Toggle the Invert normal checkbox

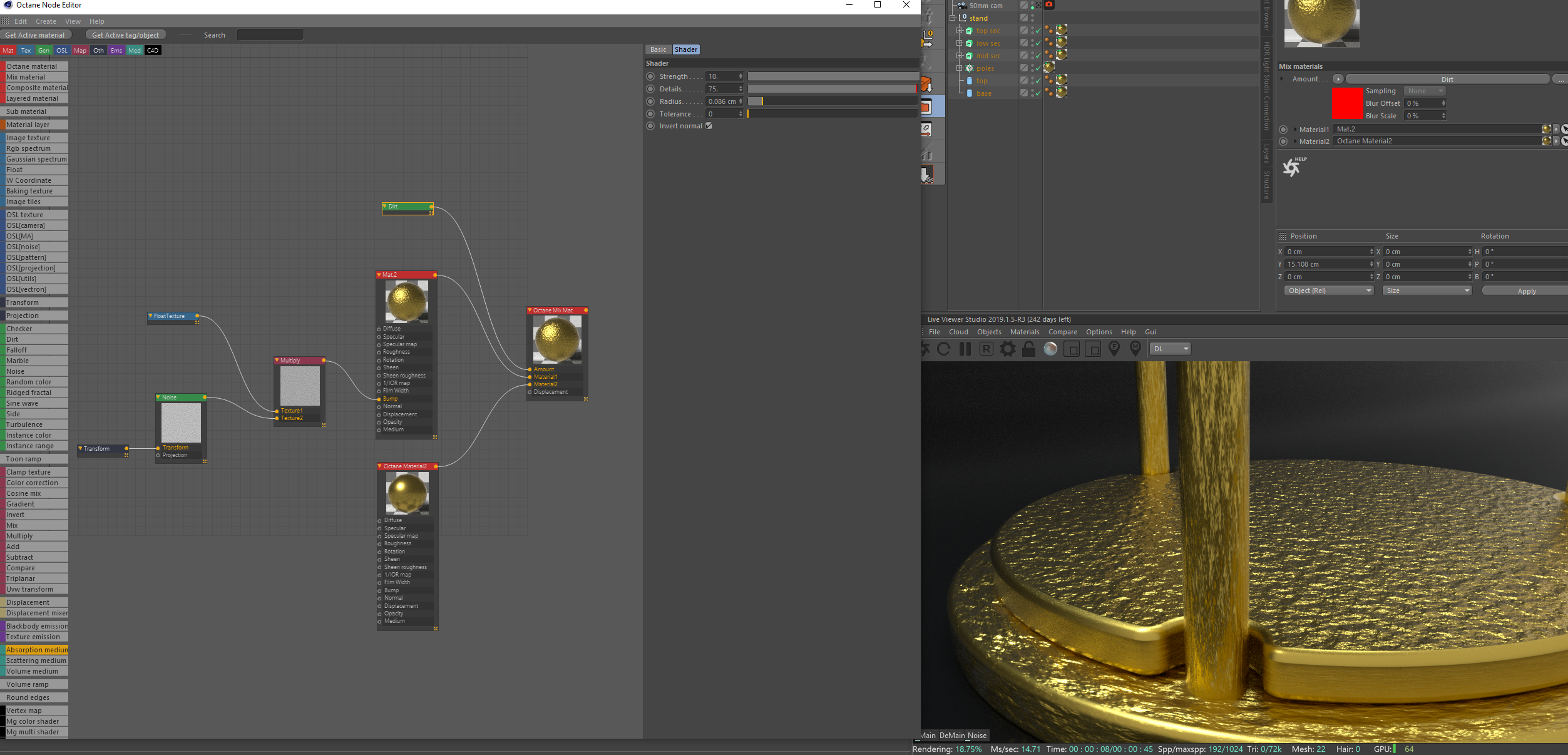pos(709,126)
